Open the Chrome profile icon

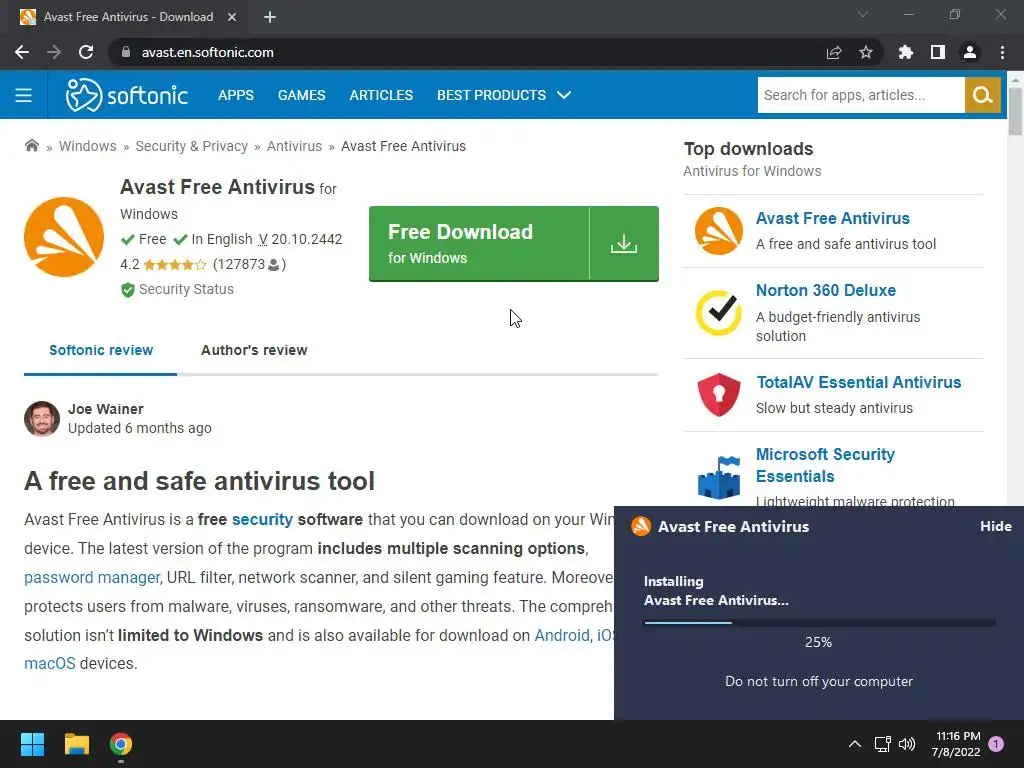[x=970, y=52]
